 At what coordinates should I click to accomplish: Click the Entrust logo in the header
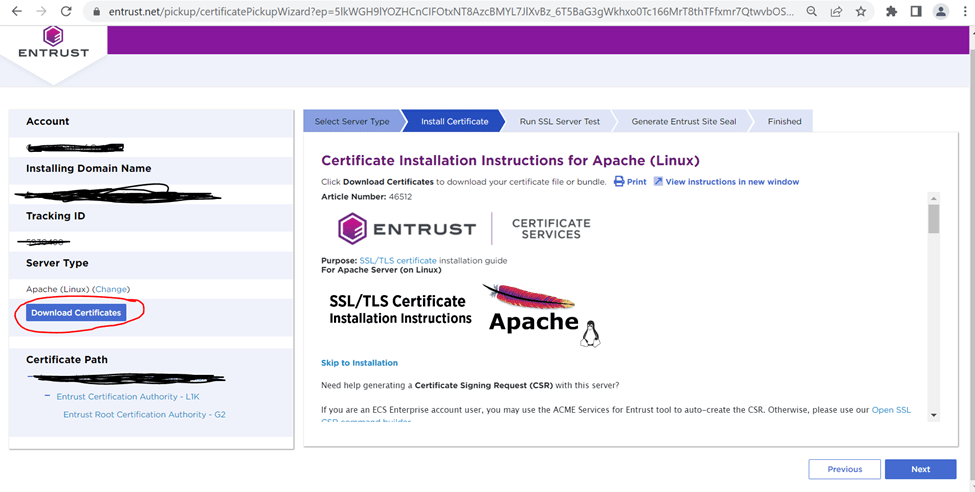[53, 44]
